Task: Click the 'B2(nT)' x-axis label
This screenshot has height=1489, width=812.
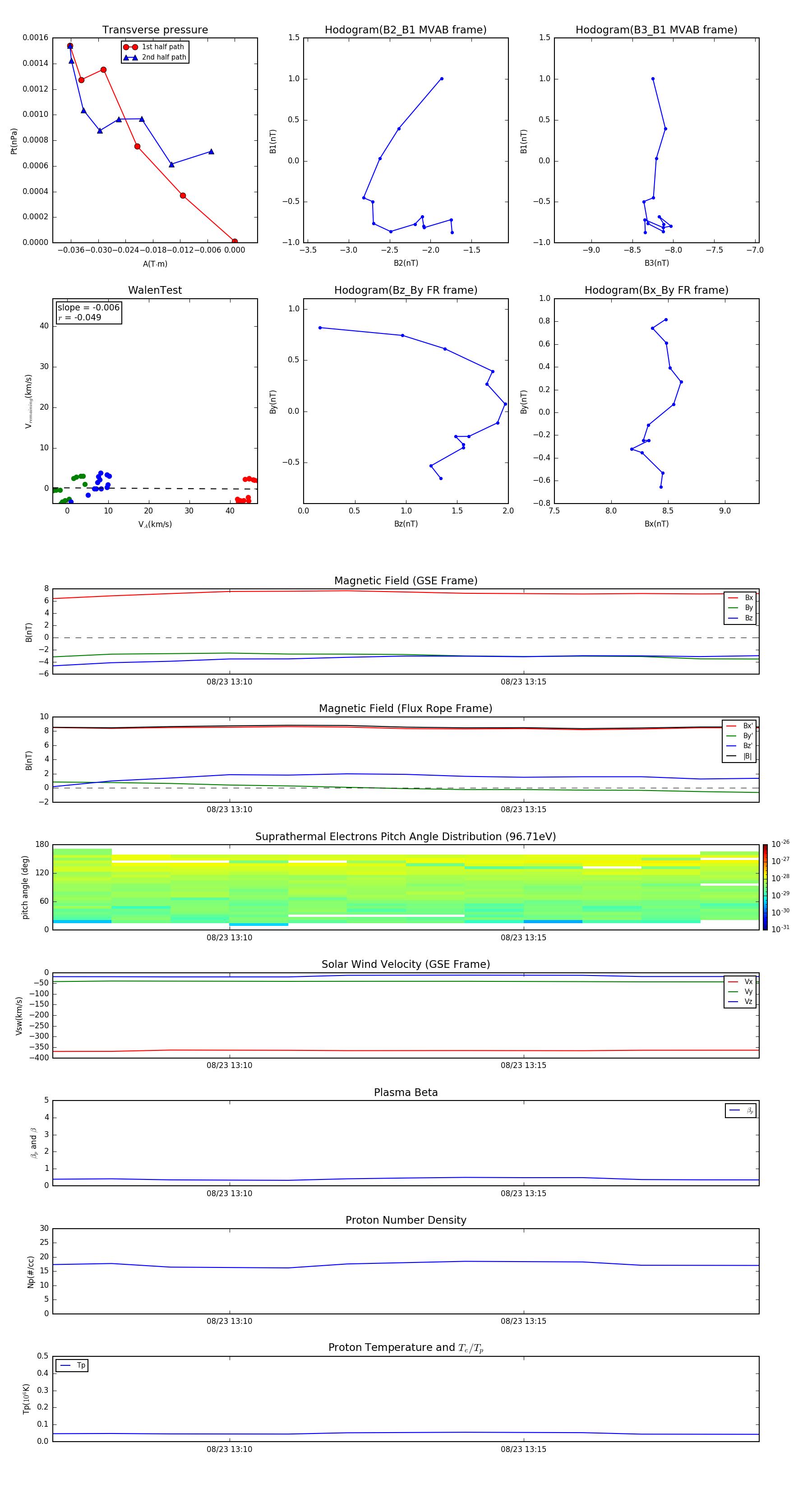Action: 406,263
